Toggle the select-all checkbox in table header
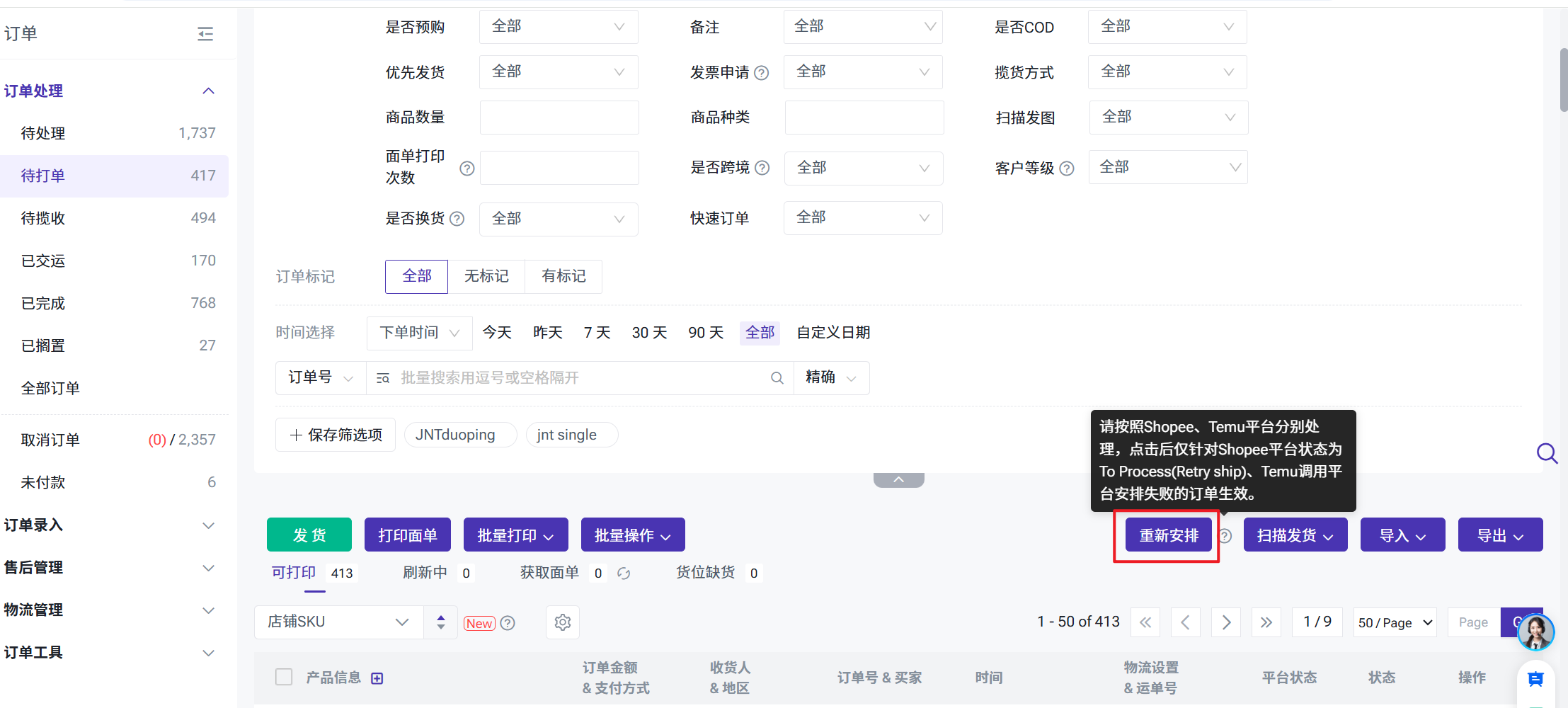Screen dimensions: 1568x708 click(284, 678)
